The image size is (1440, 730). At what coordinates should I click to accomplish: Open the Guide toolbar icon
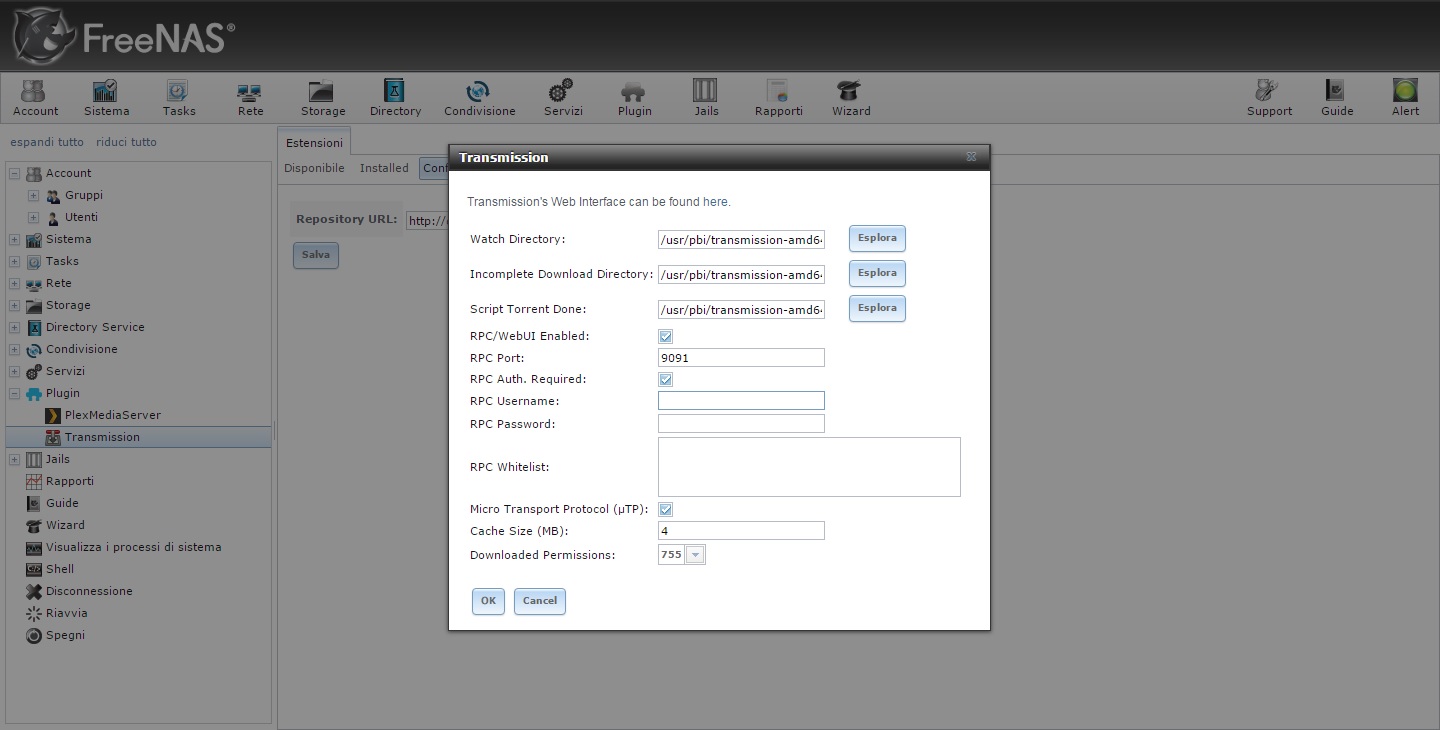[1337, 98]
